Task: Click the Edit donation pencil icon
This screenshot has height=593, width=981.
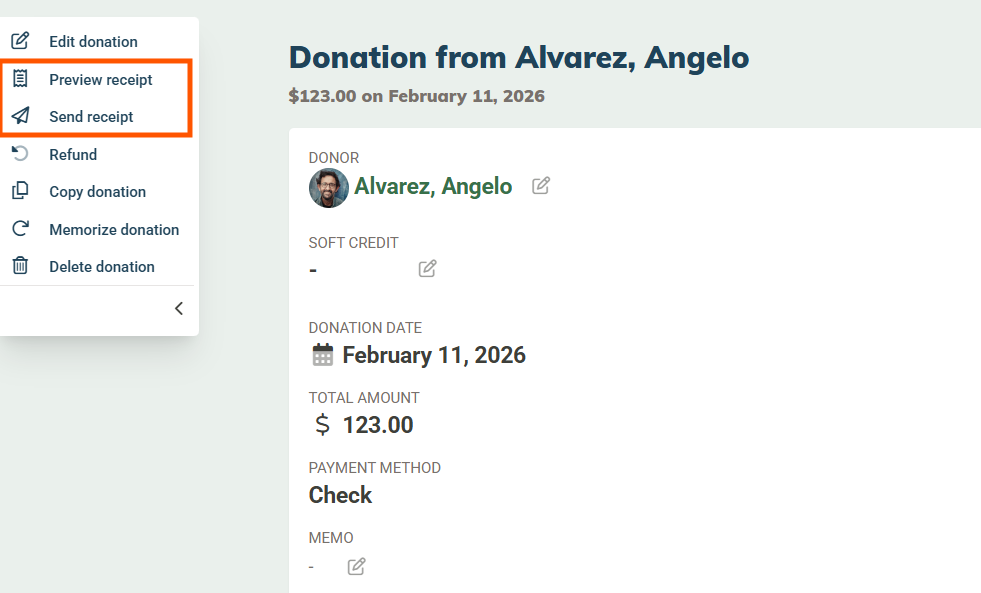Action: (20, 42)
